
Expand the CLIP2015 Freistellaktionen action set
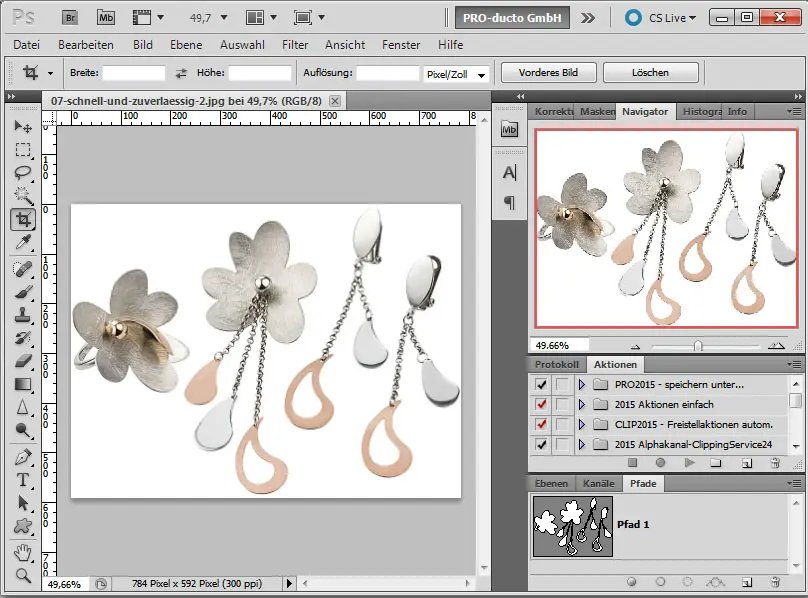tap(582, 424)
